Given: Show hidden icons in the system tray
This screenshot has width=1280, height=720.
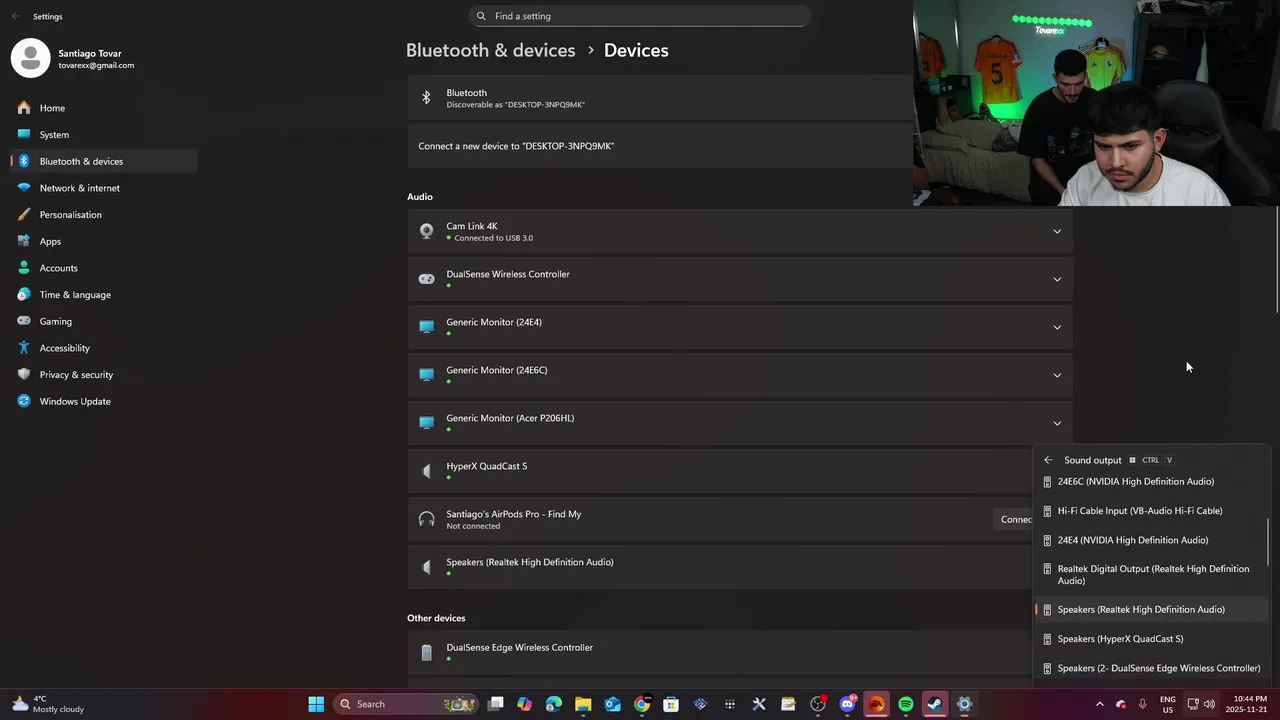Looking at the screenshot, I should (x=1100, y=704).
